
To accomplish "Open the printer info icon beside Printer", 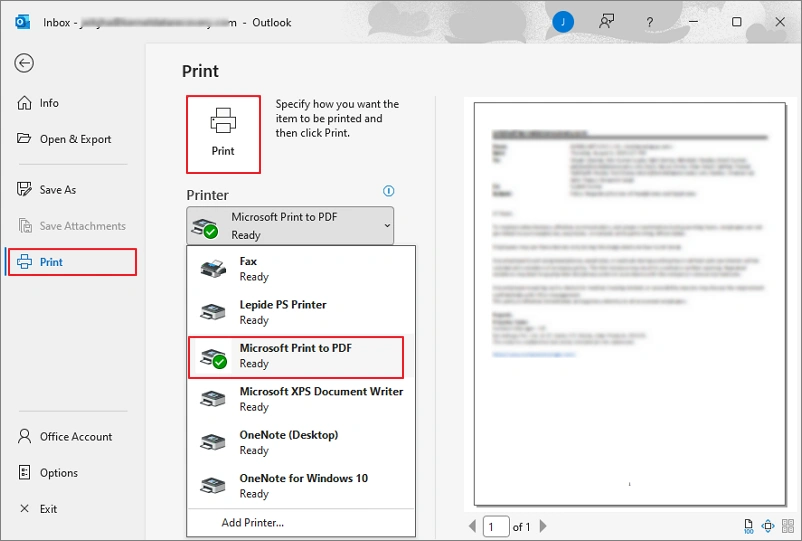I will pos(389,191).
